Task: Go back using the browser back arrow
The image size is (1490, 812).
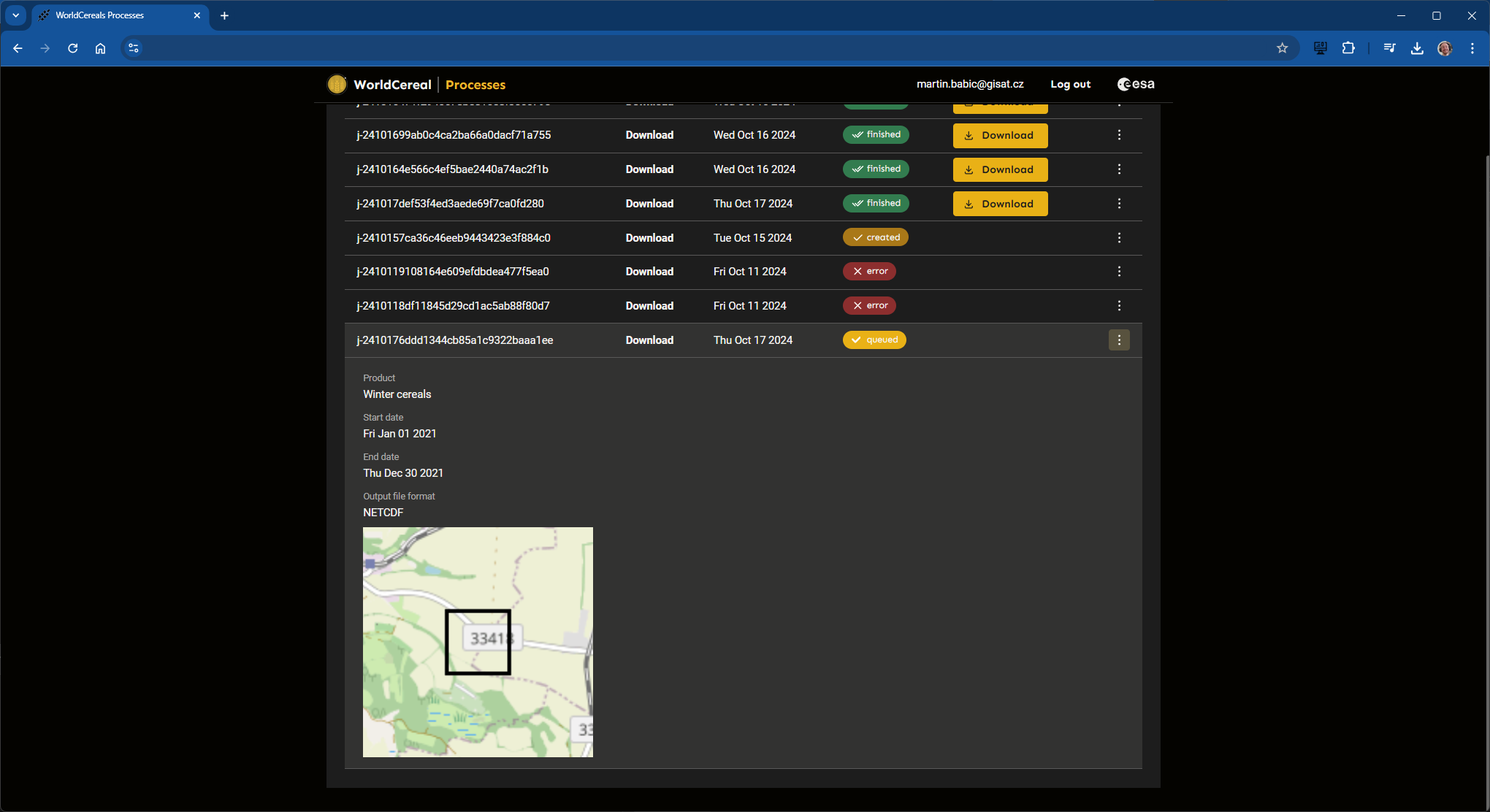Action: click(18, 48)
